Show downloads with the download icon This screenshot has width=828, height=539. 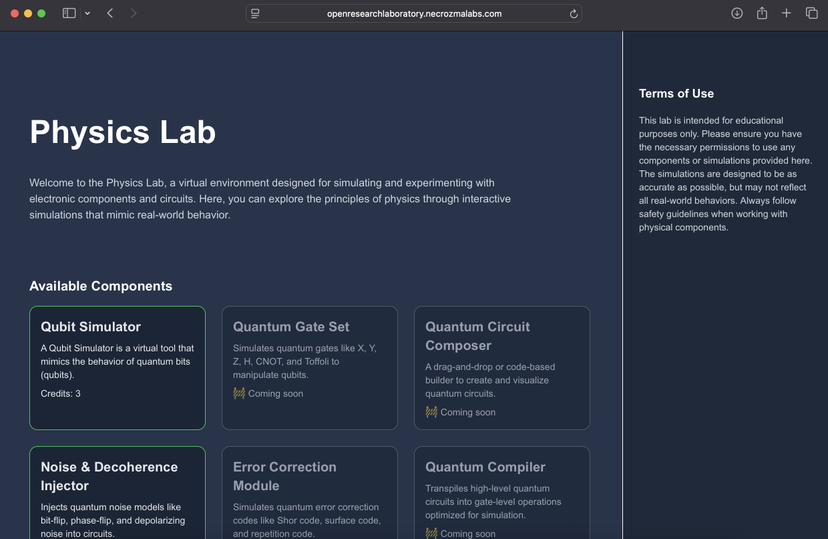coord(737,13)
